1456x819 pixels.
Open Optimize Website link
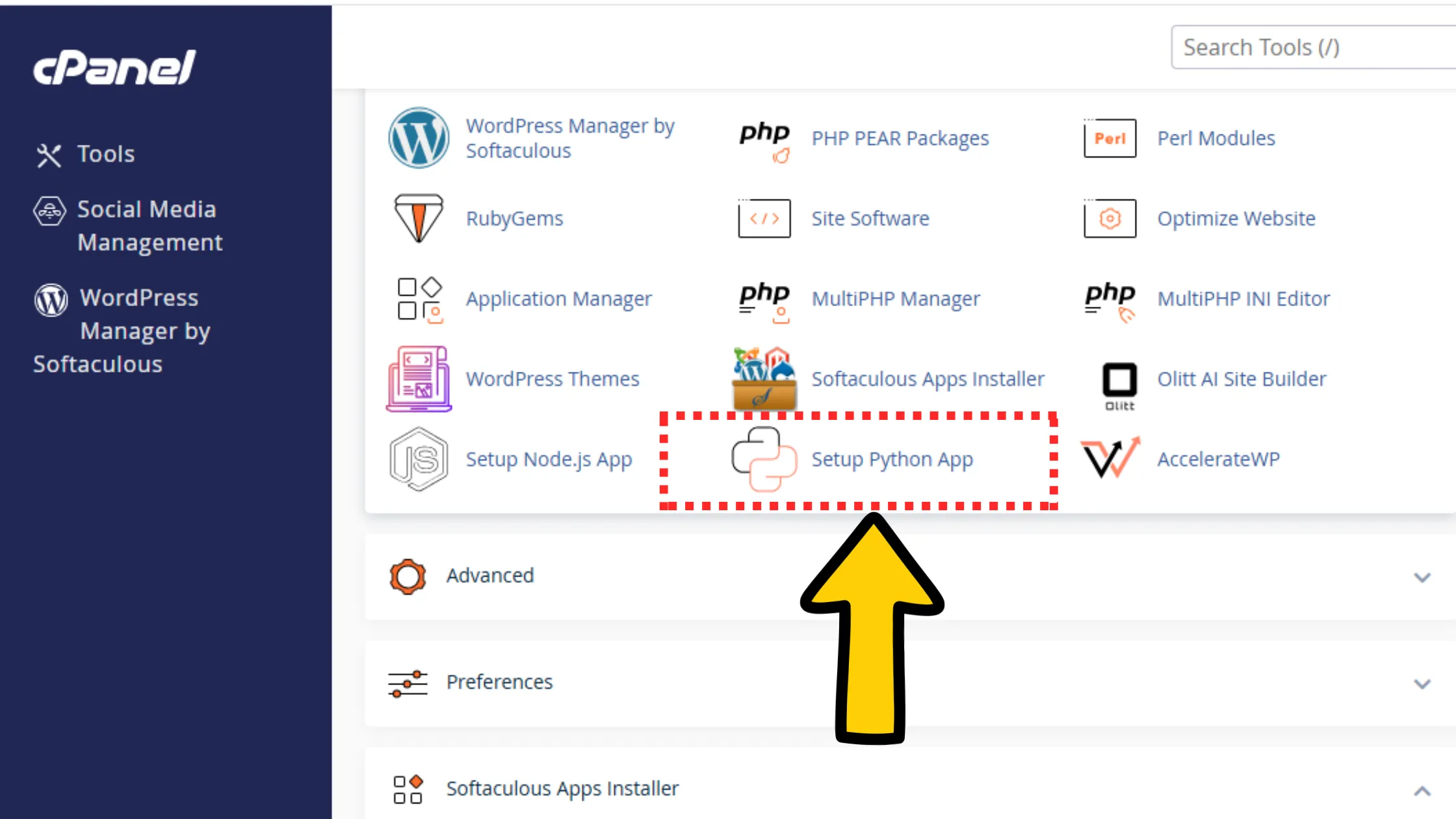point(1236,218)
